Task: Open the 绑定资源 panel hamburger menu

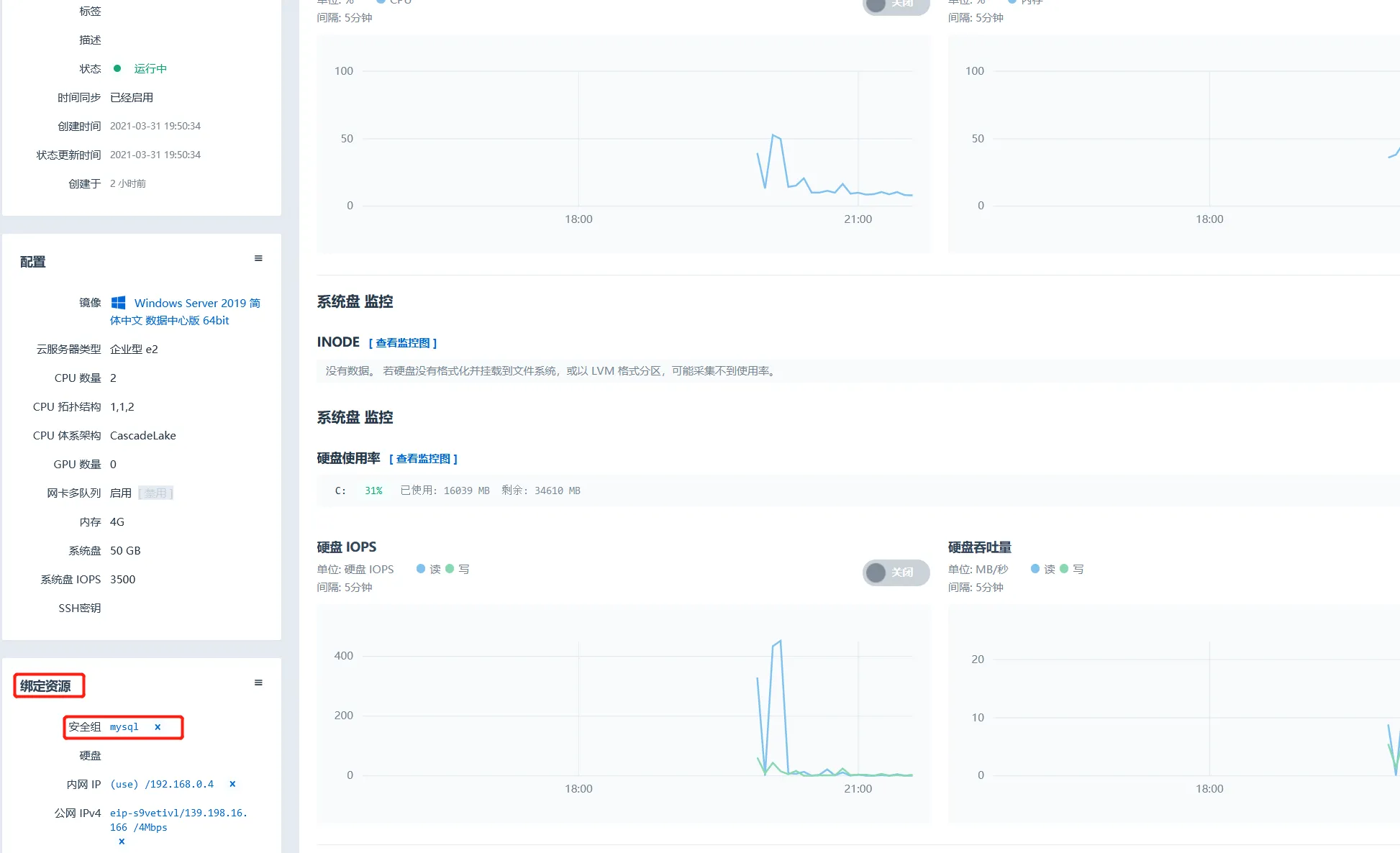Action: 258,683
